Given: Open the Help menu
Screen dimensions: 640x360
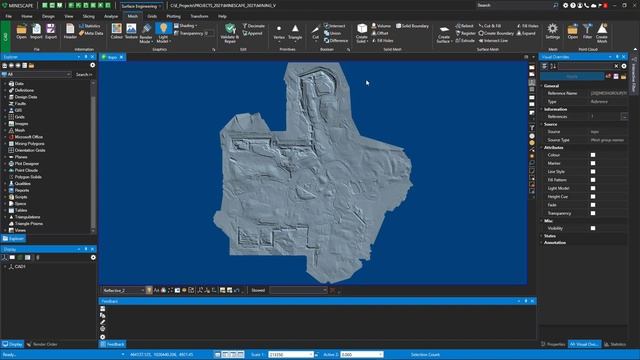Looking at the screenshot, I should 222,16.
